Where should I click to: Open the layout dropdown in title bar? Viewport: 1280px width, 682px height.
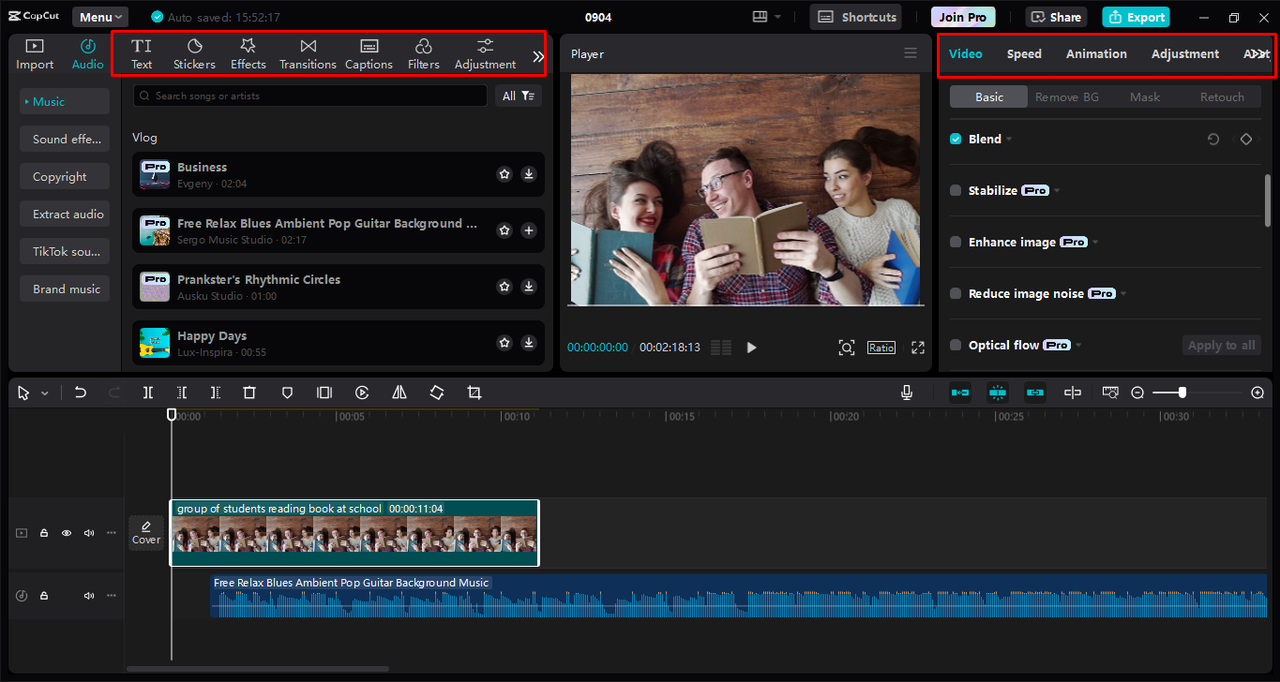click(768, 17)
